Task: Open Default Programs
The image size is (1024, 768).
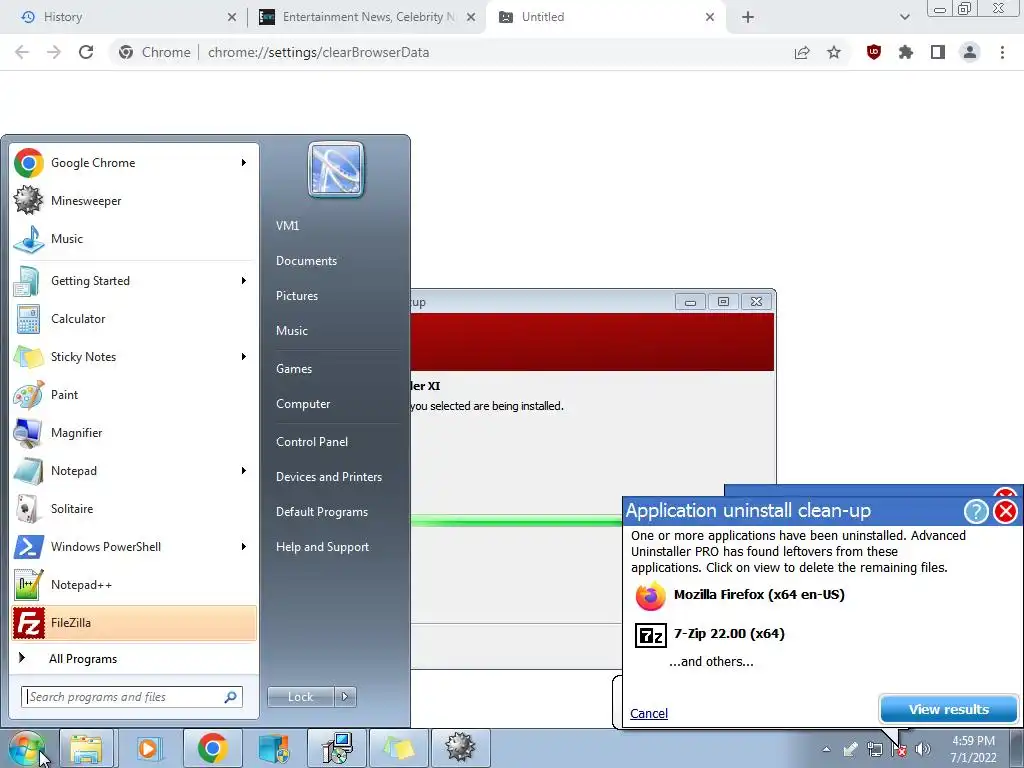Action: point(322,512)
